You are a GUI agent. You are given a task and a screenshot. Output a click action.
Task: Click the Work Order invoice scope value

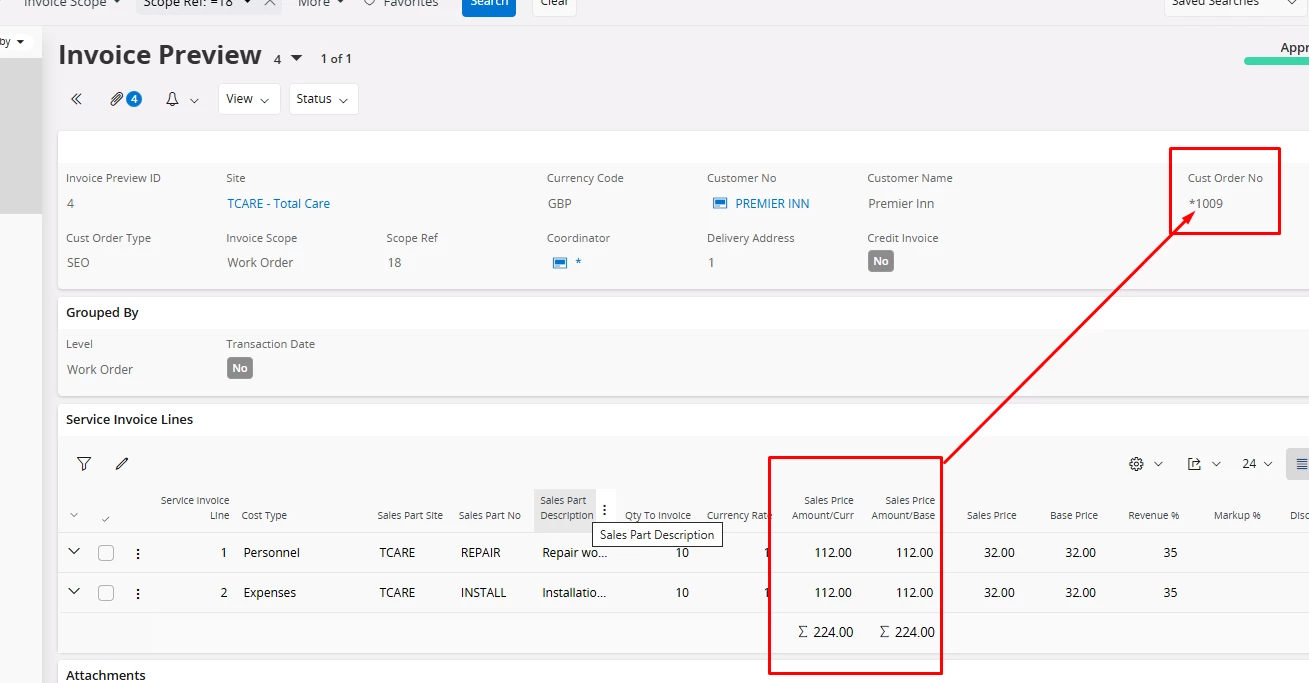point(262,263)
